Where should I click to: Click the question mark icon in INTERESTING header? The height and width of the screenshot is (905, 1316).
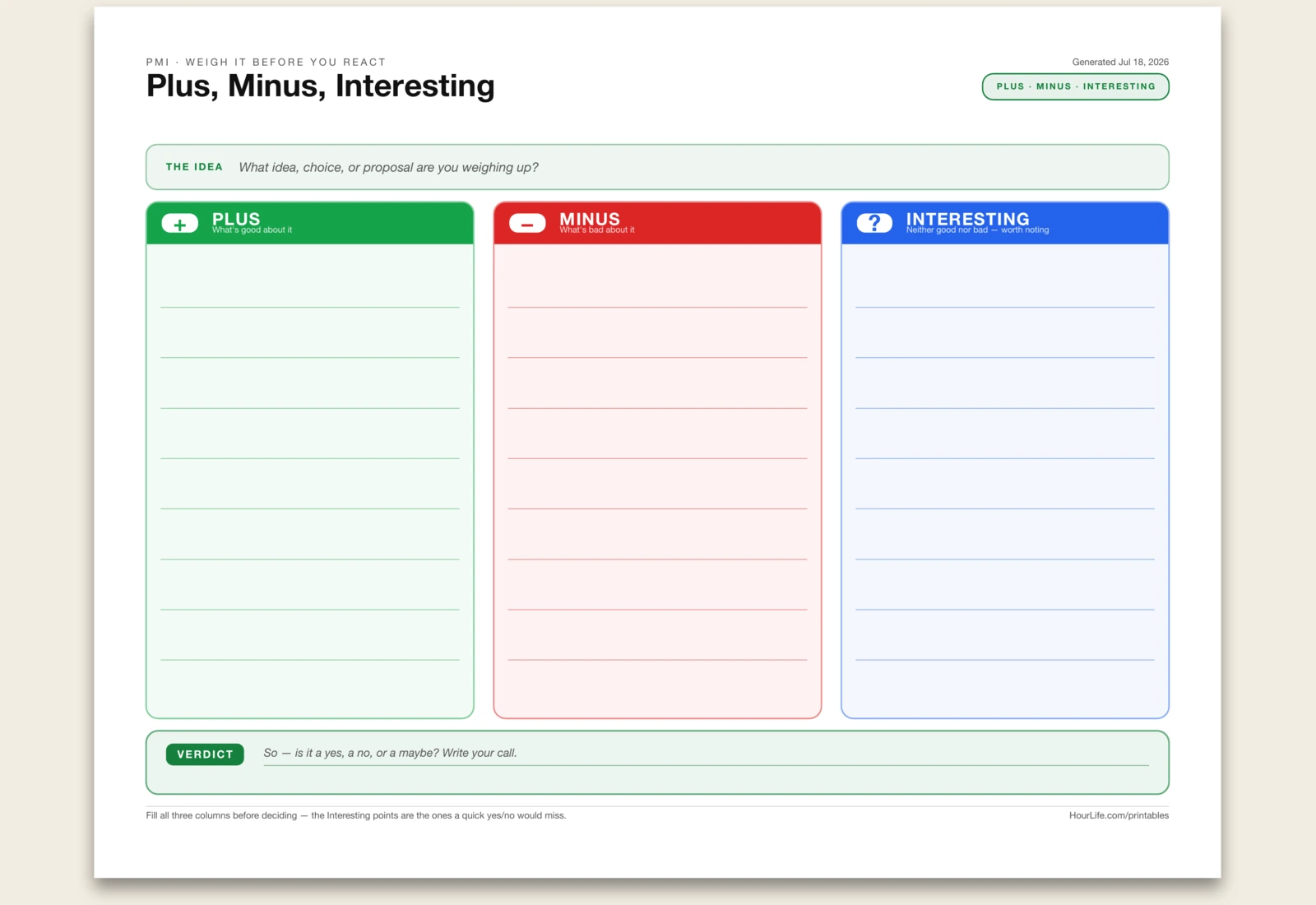click(x=874, y=224)
